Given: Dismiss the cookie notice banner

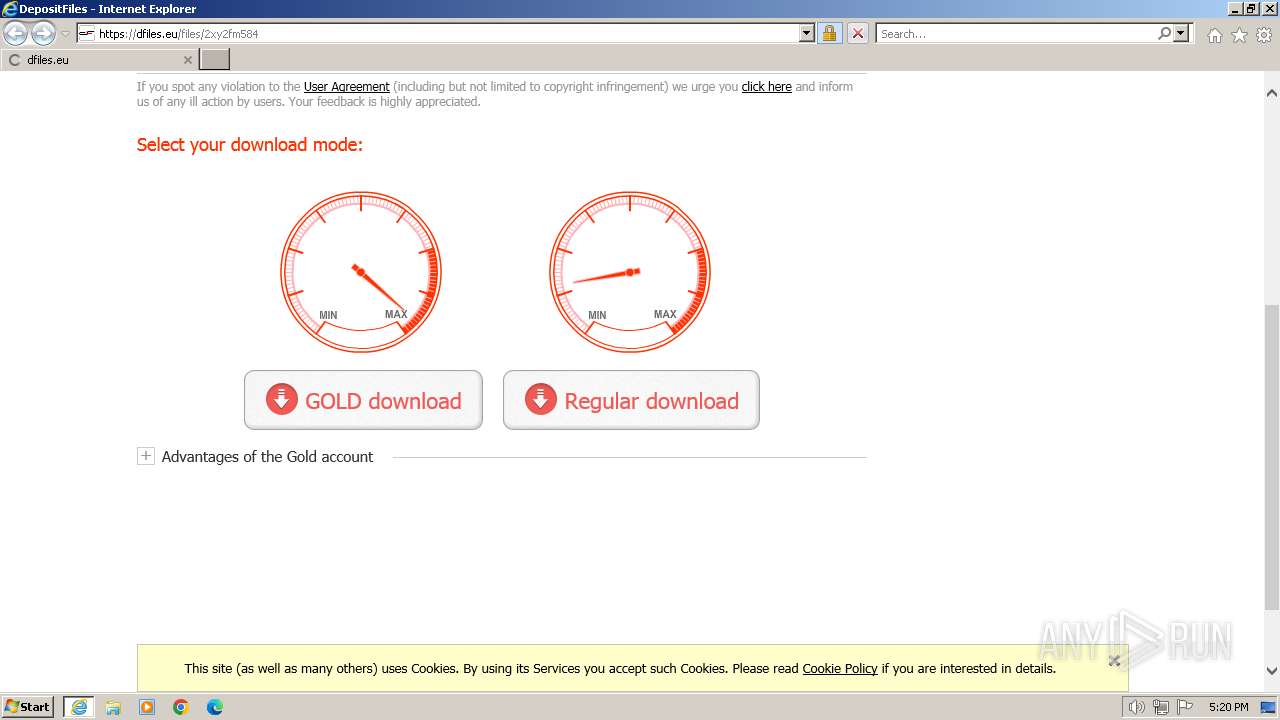Looking at the screenshot, I should coord(1114,660).
